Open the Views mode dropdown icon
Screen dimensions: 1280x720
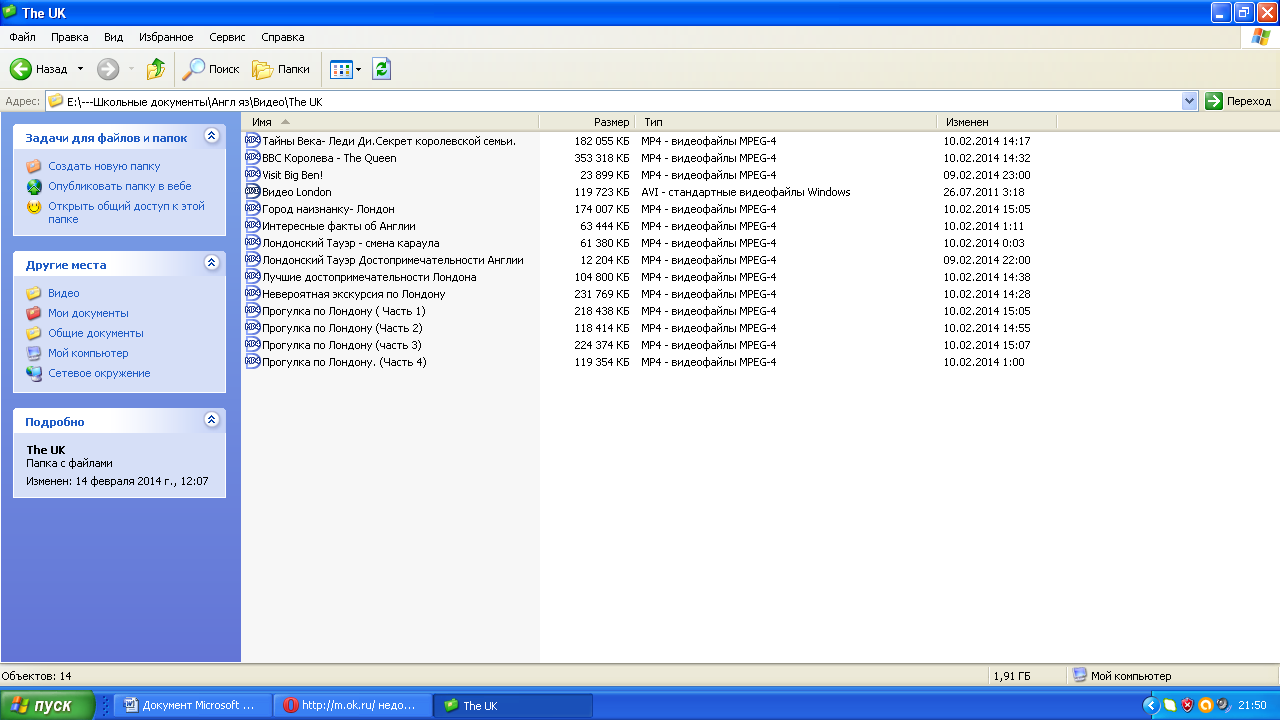(x=346, y=69)
